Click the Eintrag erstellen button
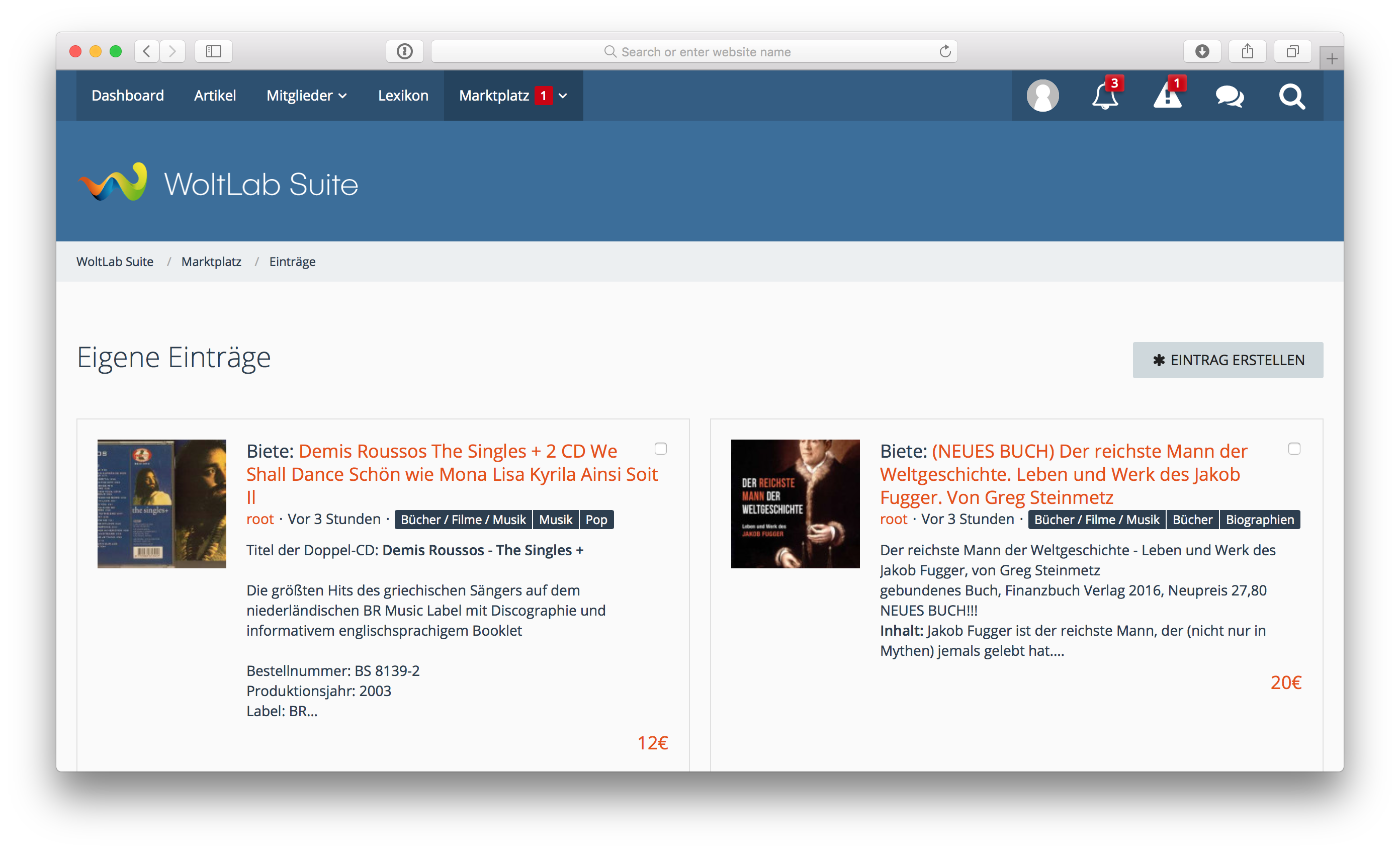The height and width of the screenshot is (852, 1400). click(x=1228, y=360)
